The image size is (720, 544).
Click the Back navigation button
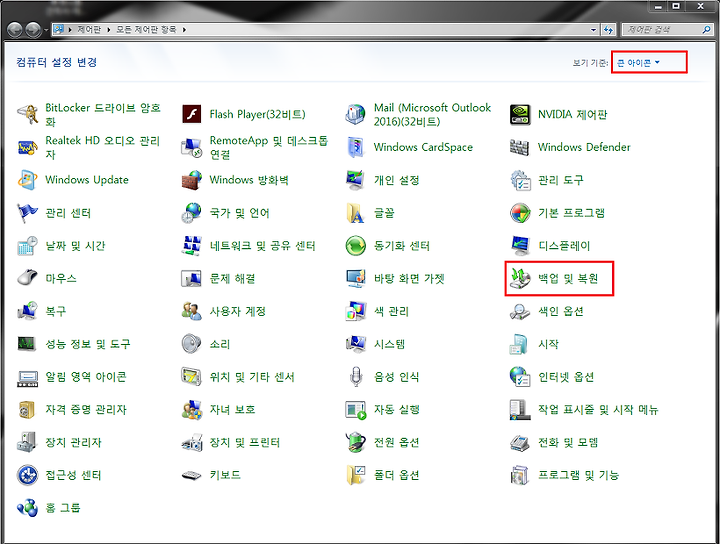[15, 30]
